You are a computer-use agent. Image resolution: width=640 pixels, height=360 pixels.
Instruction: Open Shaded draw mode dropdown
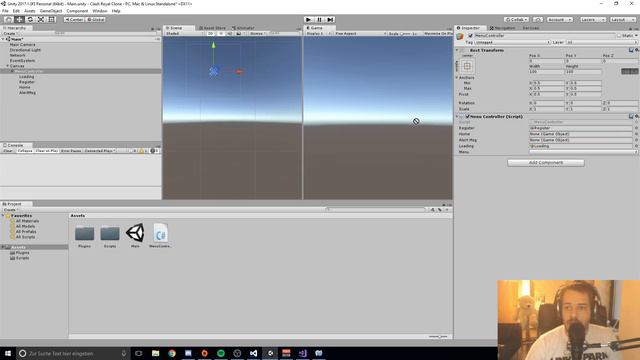tap(184, 33)
